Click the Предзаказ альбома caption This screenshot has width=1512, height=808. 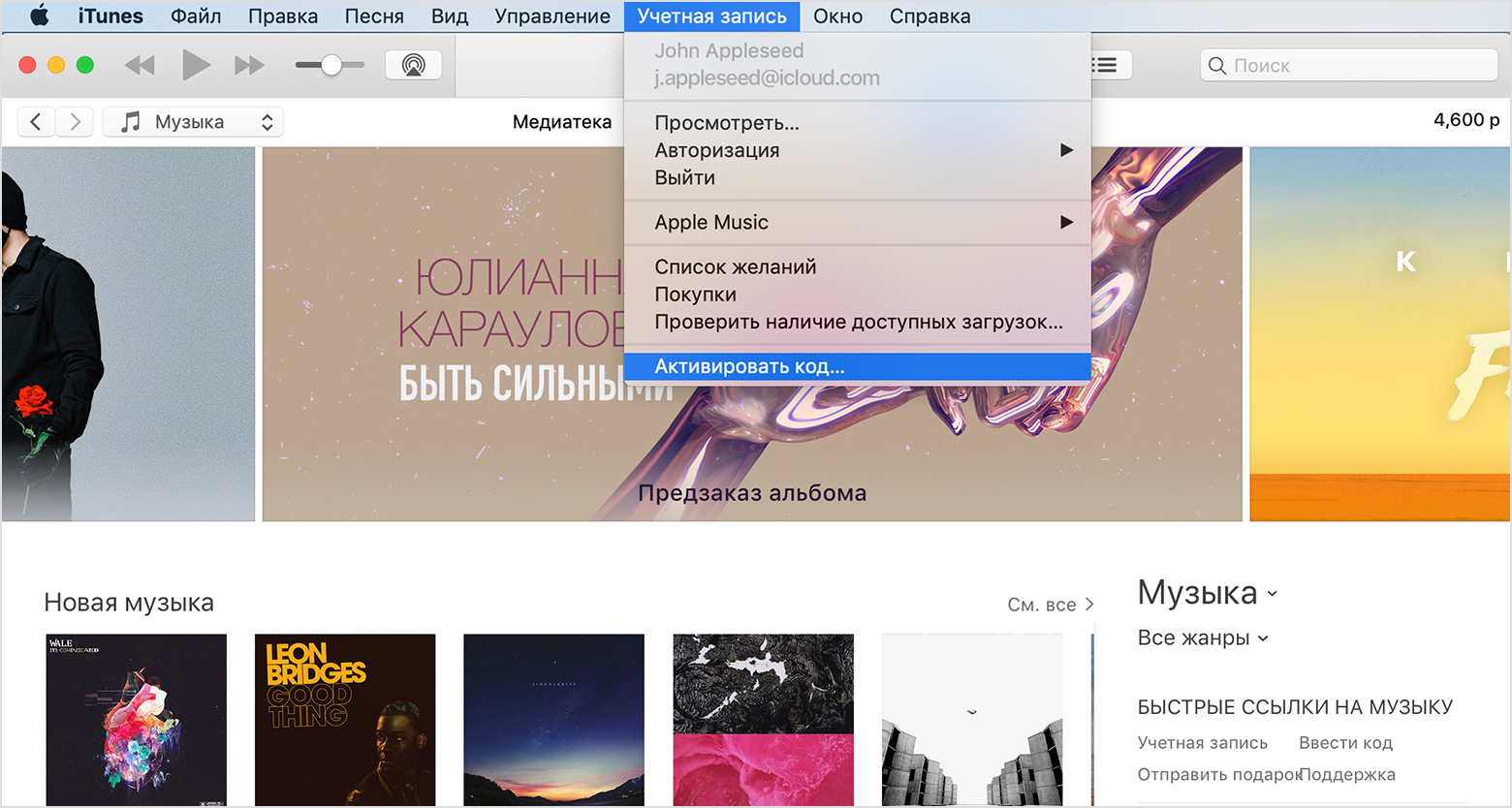[x=752, y=493]
